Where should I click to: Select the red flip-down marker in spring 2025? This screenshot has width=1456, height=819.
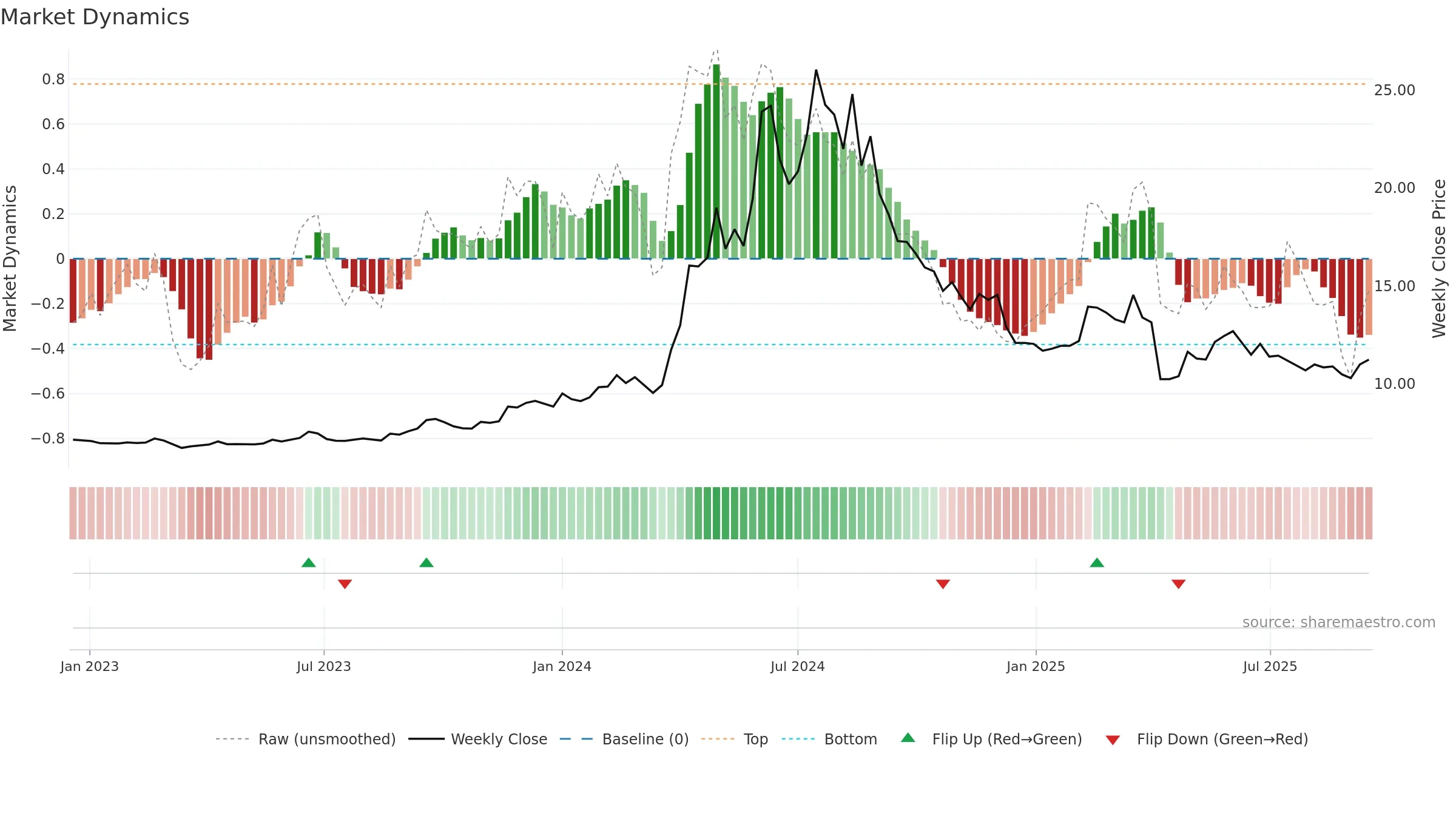coord(1179,584)
